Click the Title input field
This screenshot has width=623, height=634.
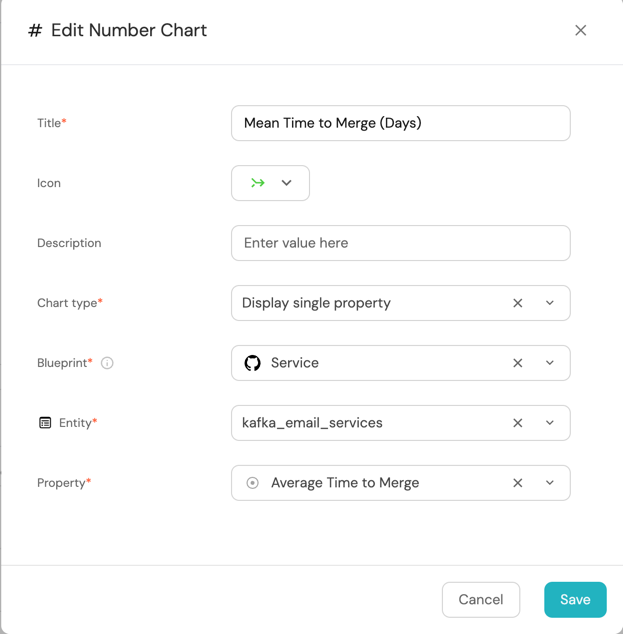click(x=400, y=123)
